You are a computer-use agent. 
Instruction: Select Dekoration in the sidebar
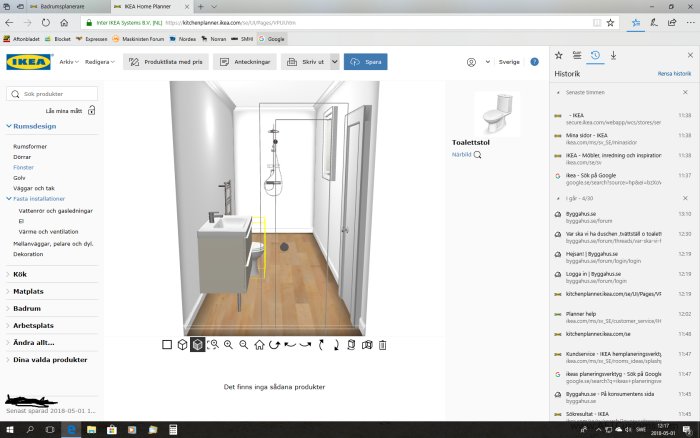28,254
